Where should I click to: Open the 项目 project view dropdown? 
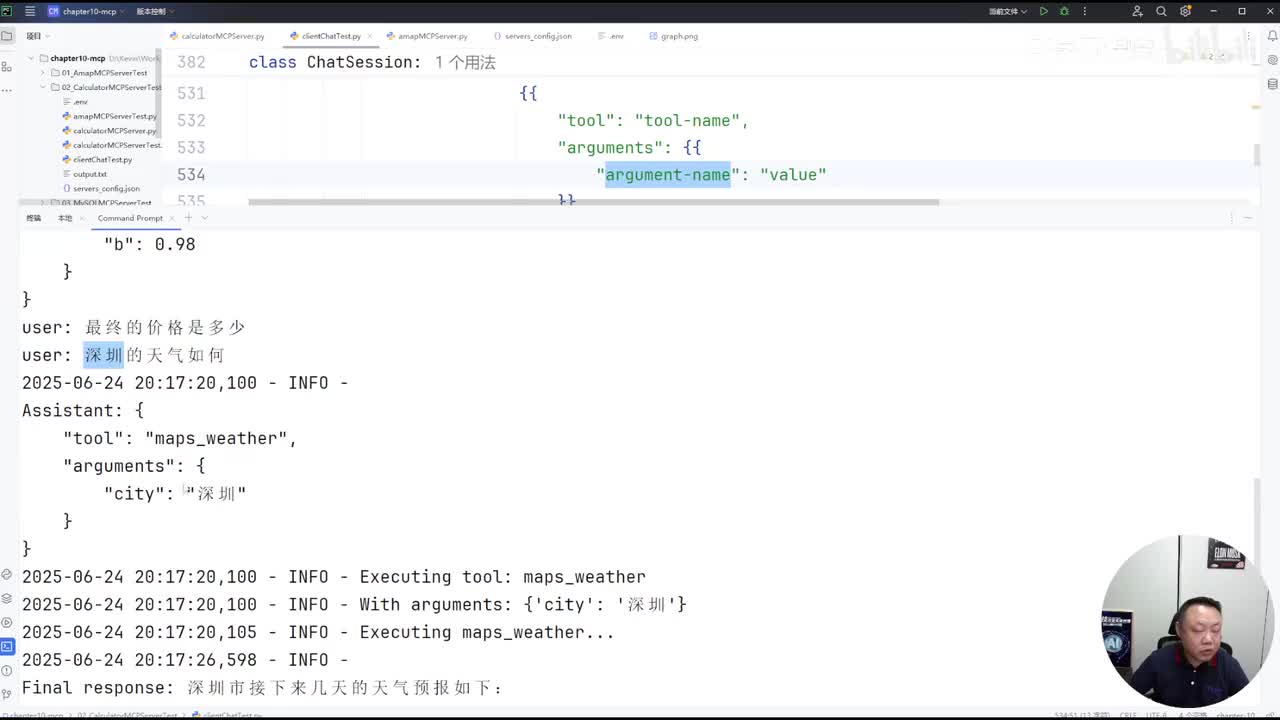pyautogui.click(x=37, y=36)
